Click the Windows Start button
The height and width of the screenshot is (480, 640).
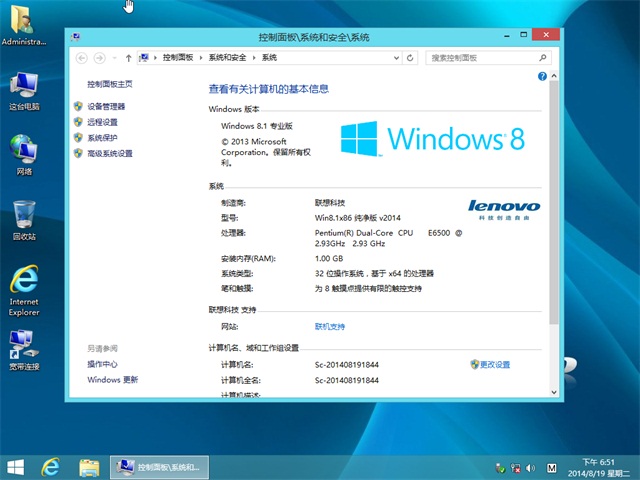click(16, 467)
